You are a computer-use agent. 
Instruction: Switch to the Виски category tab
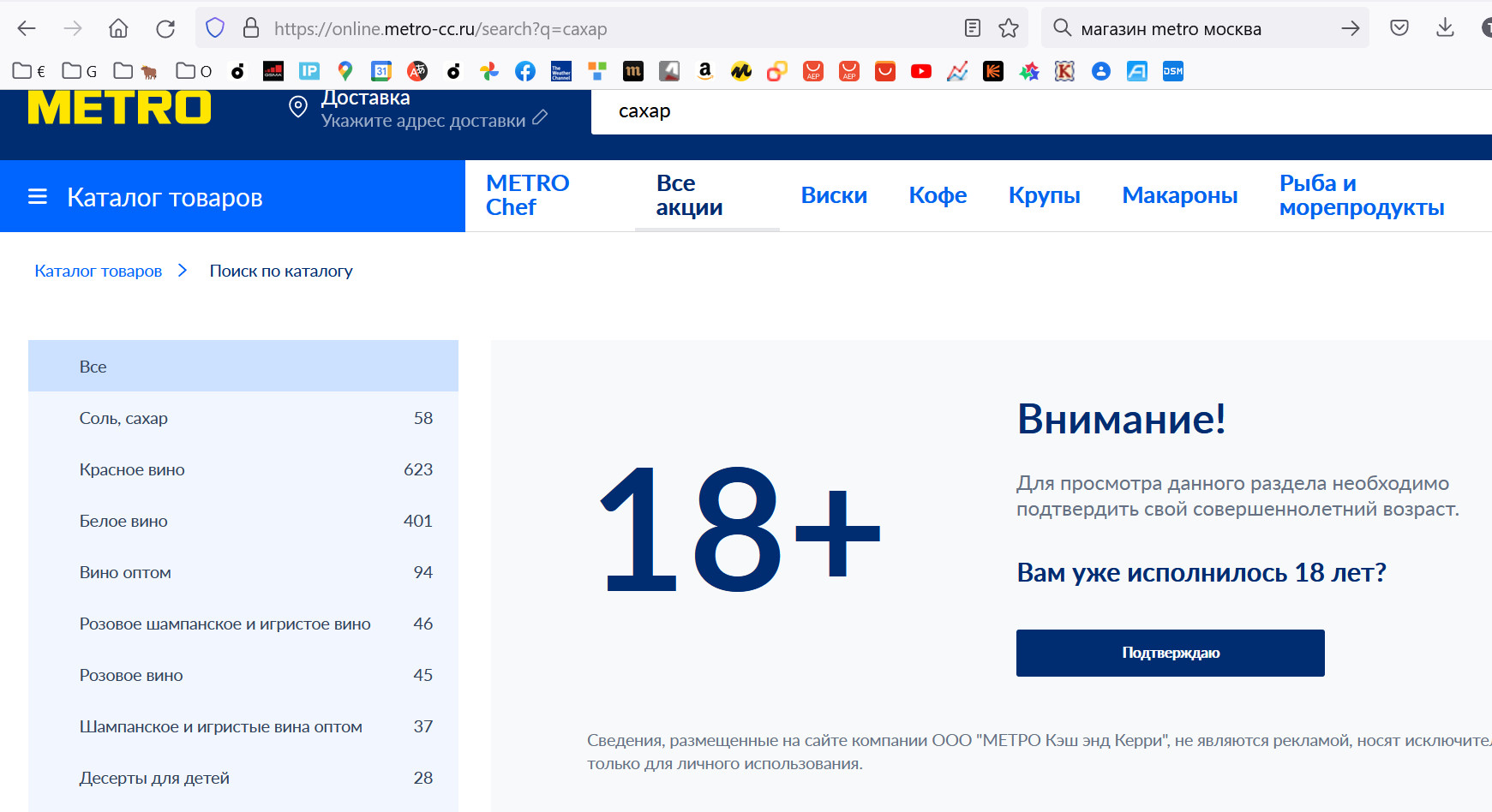pos(834,195)
